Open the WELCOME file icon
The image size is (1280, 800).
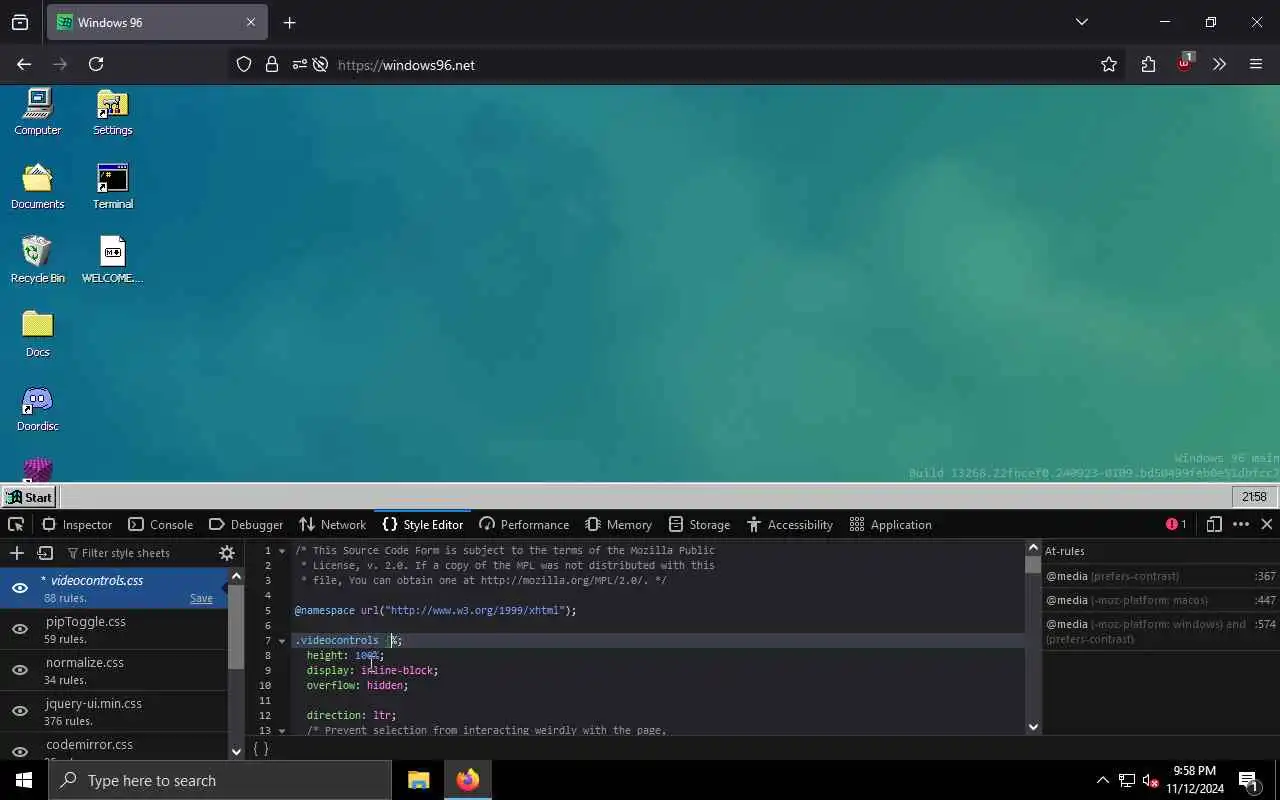tap(112, 260)
